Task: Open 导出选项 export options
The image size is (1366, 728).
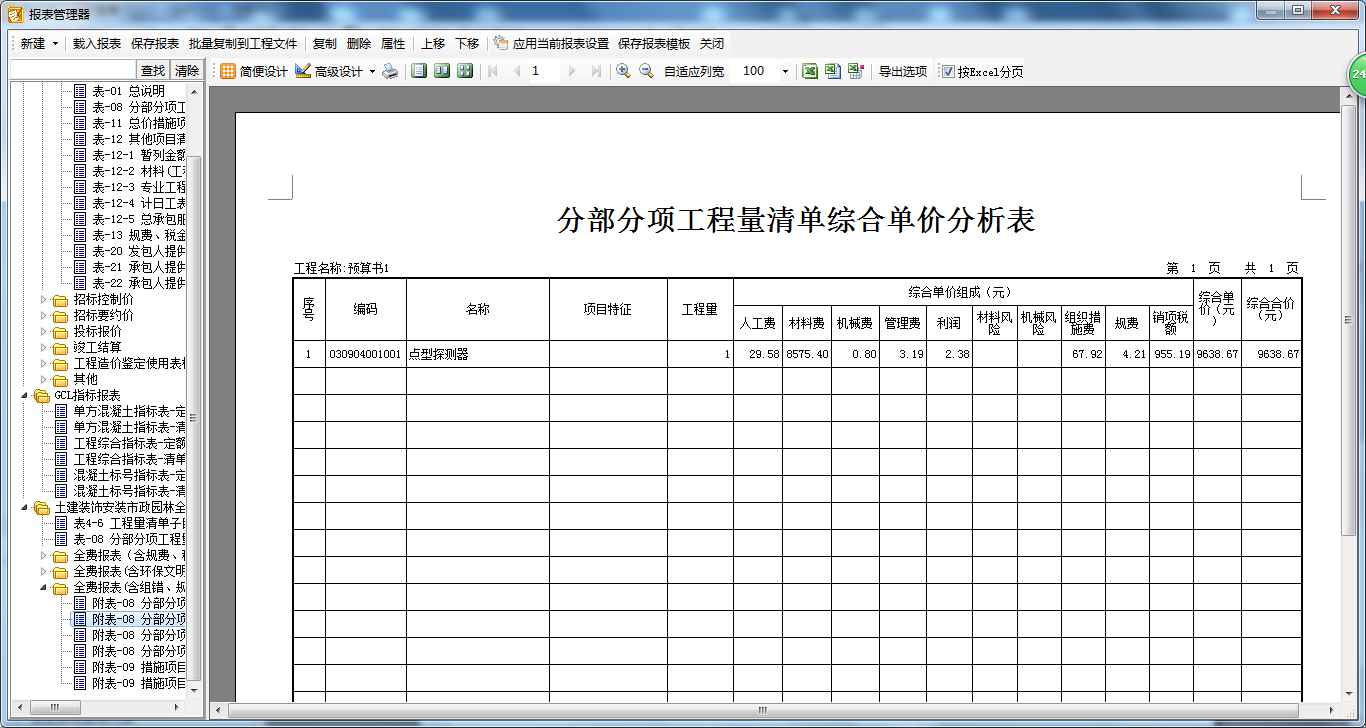Action: tap(903, 72)
